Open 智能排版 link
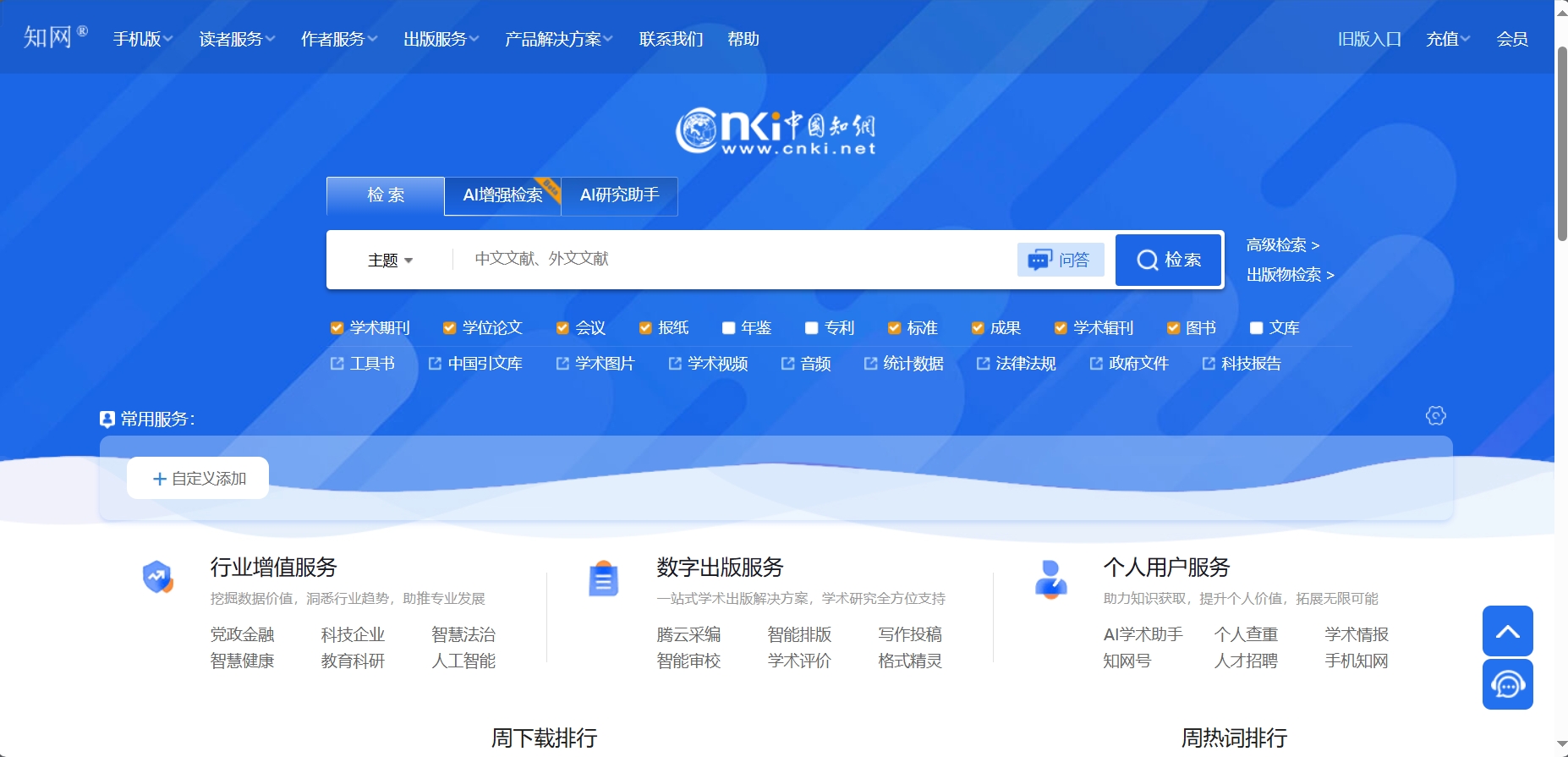The width and height of the screenshot is (1568, 757). pyautogui.click(x=799, y=634)
